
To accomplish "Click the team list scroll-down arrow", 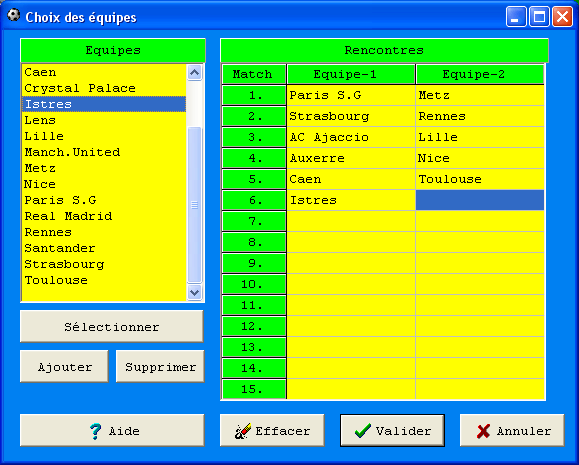I will click(x=195, y=293).
